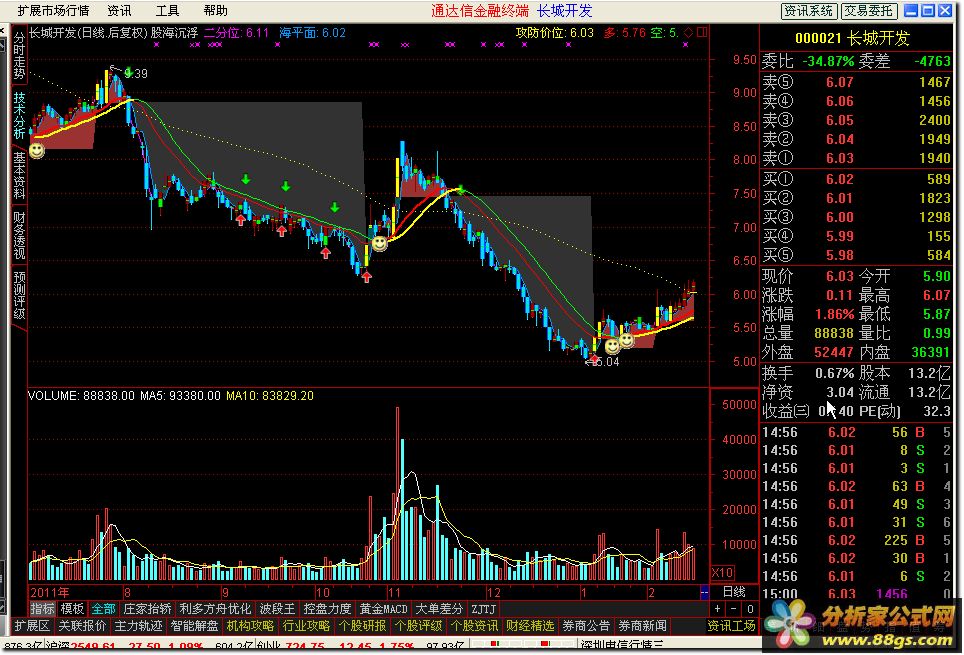This screenshot has height=655, width=964.
Task: Open the 机构攻略 tab
Action: (x=250, y=626)
